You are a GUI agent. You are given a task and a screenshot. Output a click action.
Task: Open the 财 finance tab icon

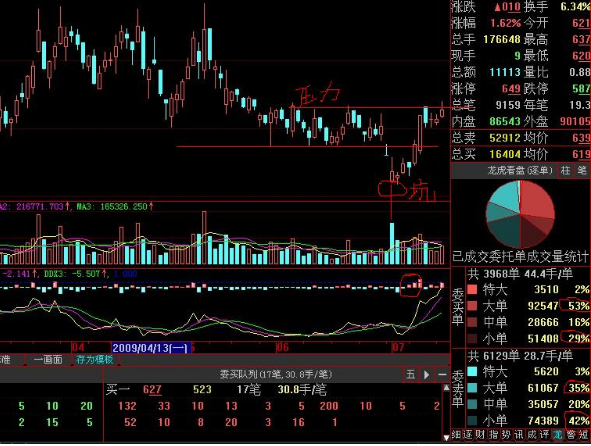480,435
